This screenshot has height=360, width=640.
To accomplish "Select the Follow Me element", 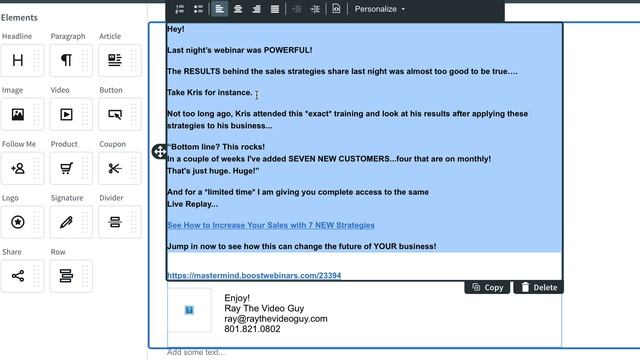I will (x=22, y=168).
